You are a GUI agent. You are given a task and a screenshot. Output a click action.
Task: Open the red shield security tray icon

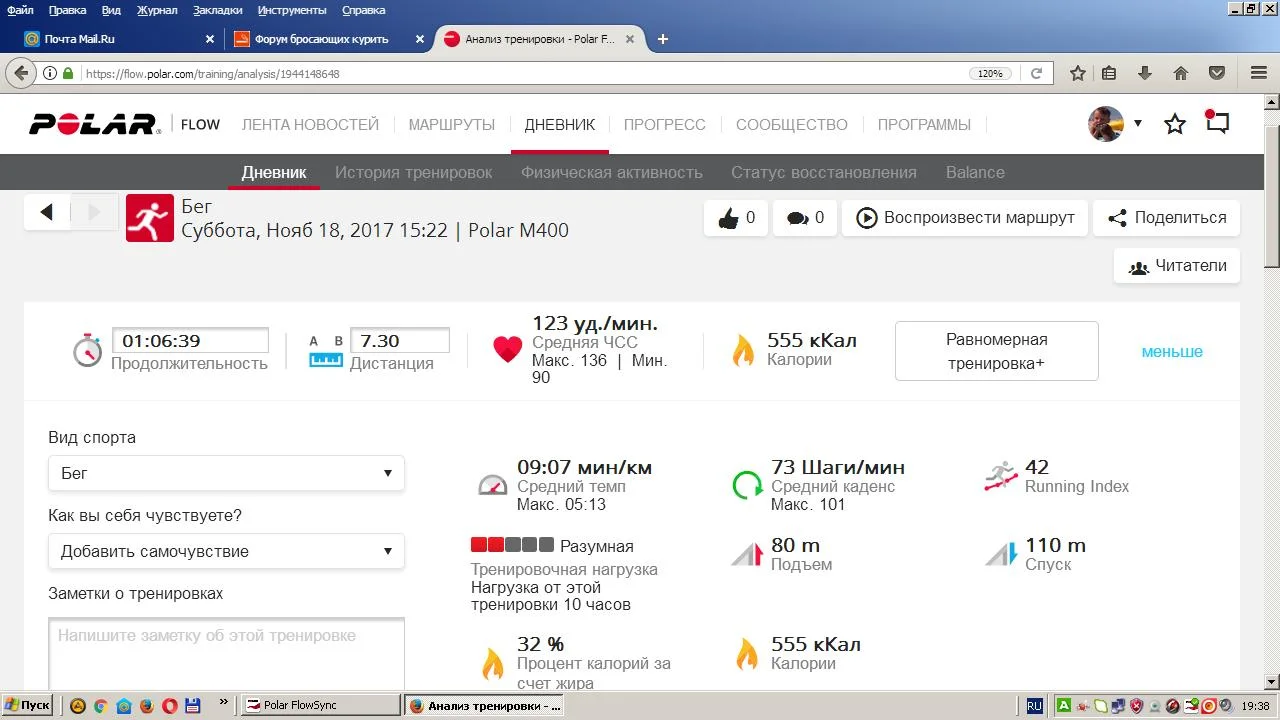[x=1136, y=705]
